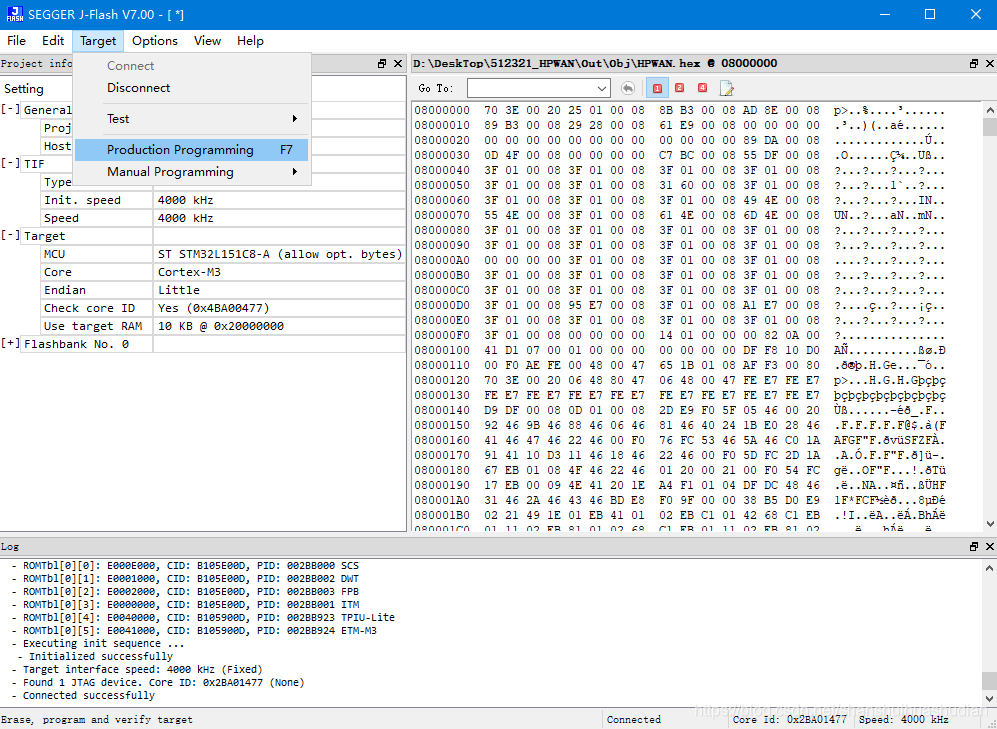
Task: Close the Project info panel
Action: [398, 64]
